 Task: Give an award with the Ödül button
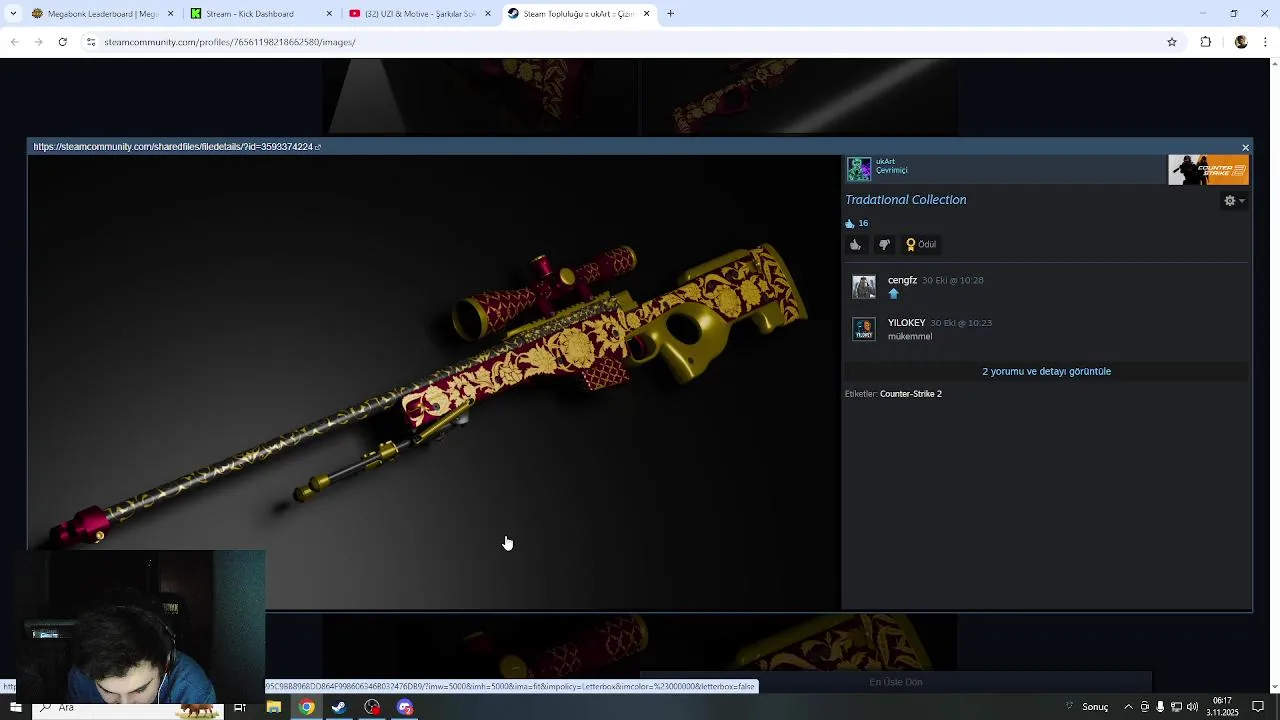(921, 244)
